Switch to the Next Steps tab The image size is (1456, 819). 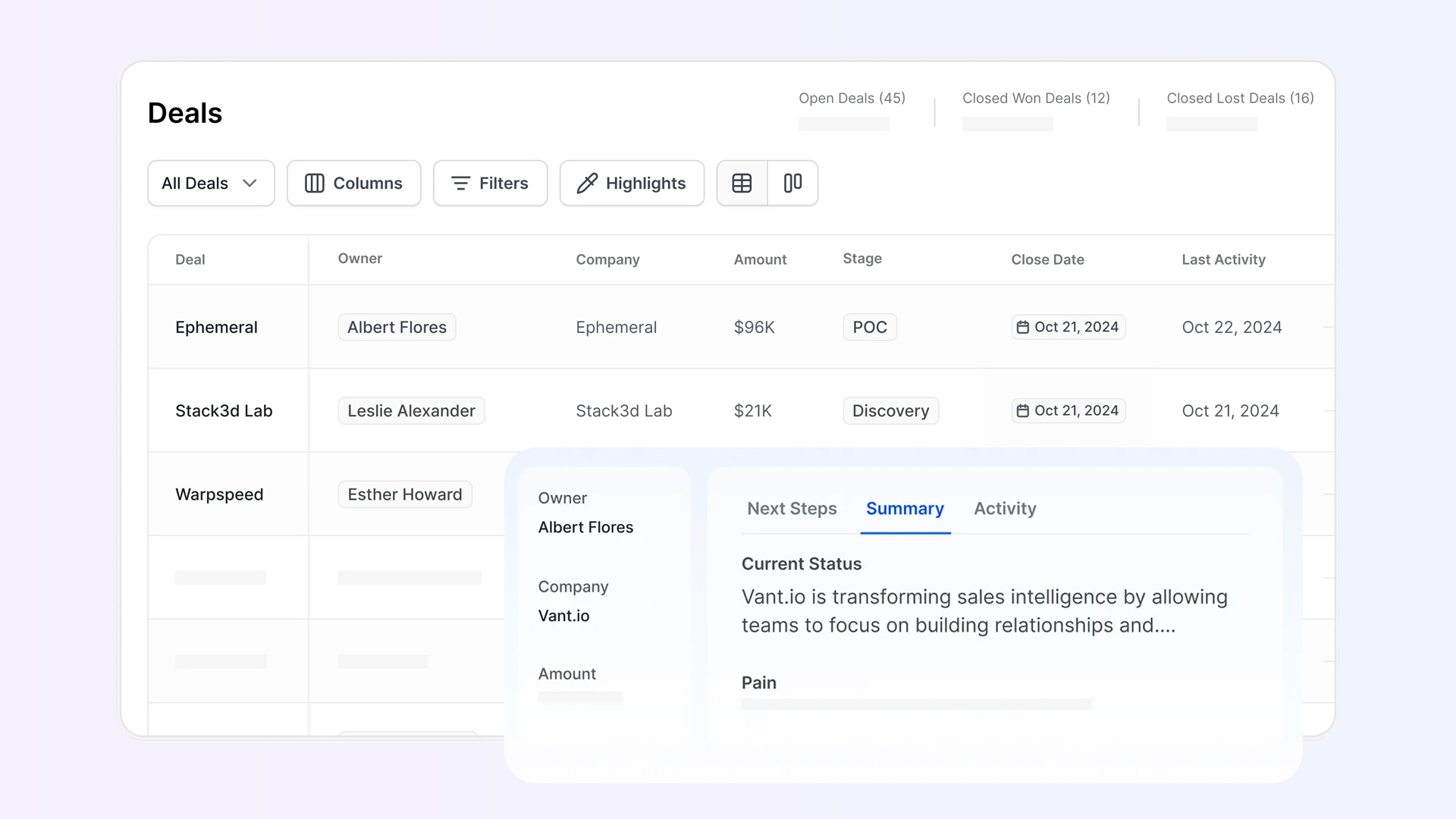[x=792, y=509]
